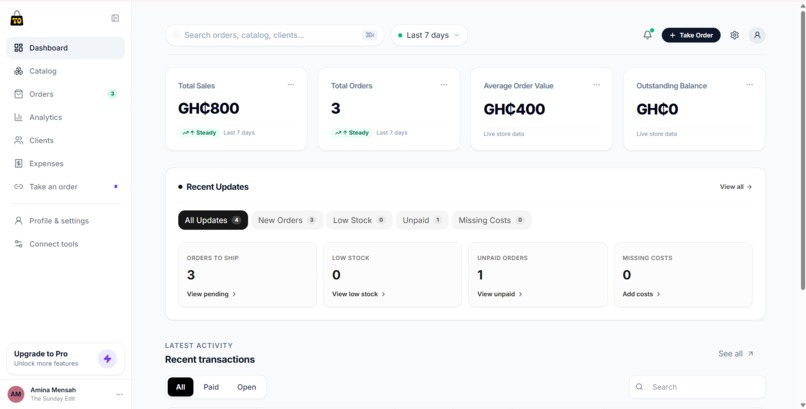
Task: Click the lightning bolt Upgrade icon
Action: coord(107,359)
